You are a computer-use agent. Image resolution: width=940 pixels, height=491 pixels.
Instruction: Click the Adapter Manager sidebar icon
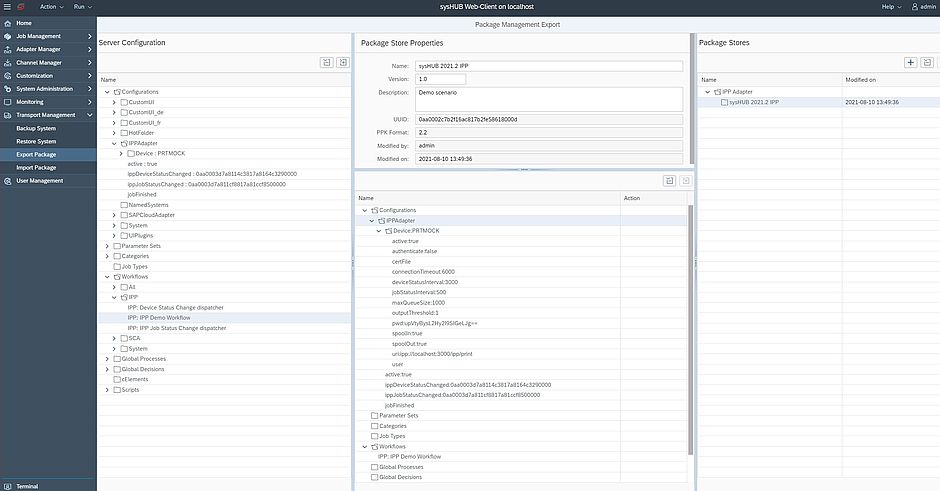pyautogui.click(x=8, y=50)
